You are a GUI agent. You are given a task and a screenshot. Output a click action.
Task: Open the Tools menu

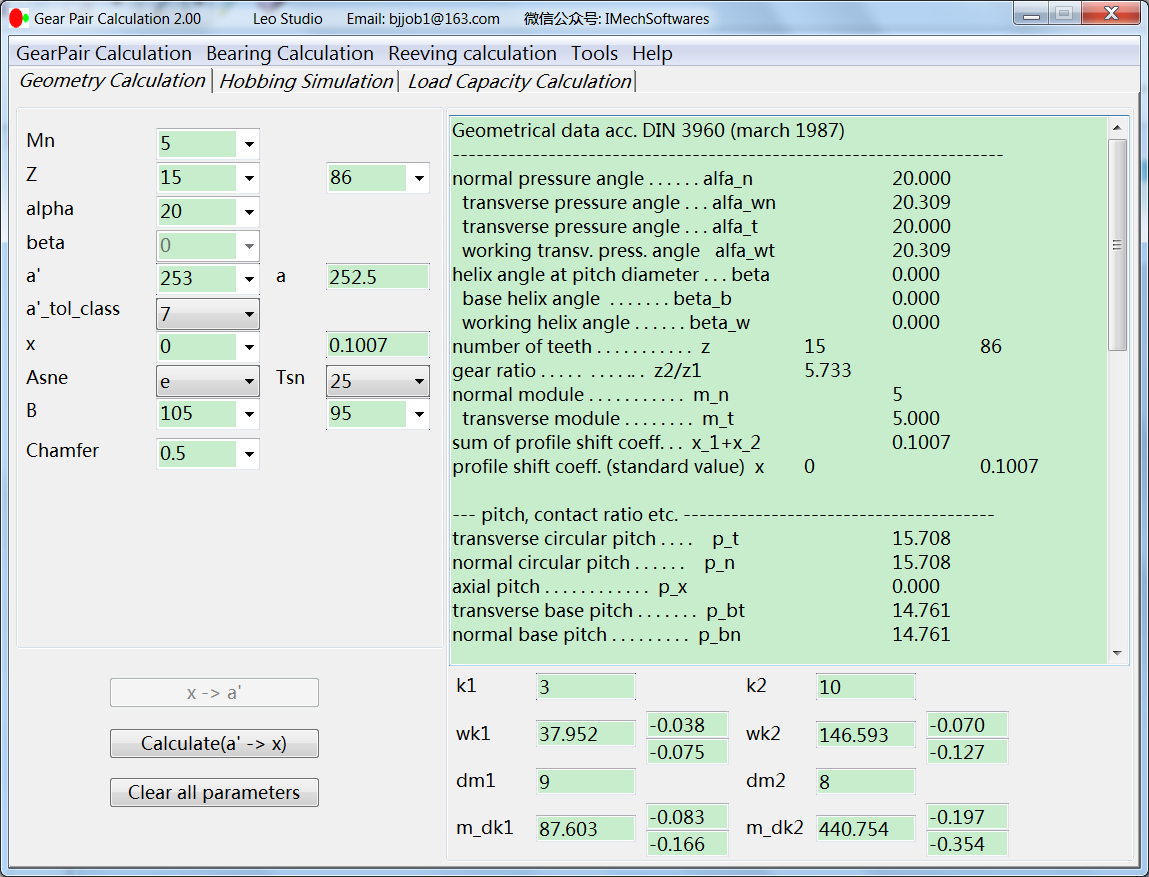click(x=594, y=53)
